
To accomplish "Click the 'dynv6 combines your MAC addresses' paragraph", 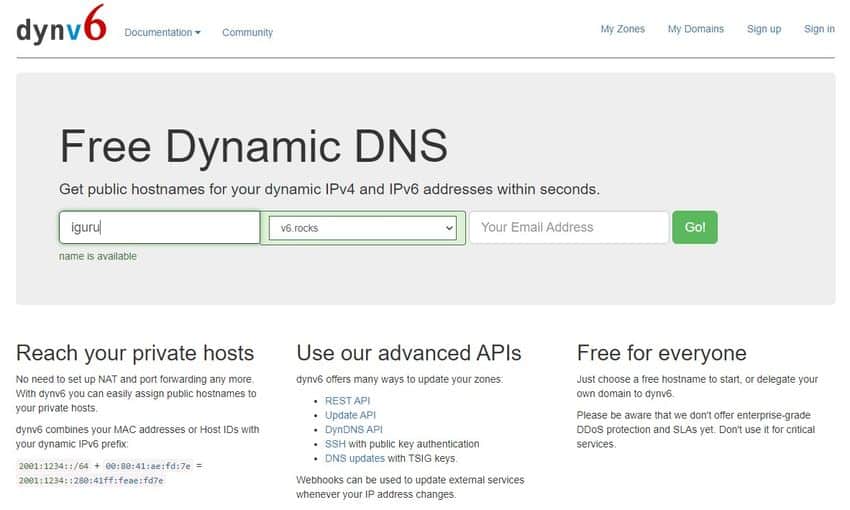I will pos(138,436).
